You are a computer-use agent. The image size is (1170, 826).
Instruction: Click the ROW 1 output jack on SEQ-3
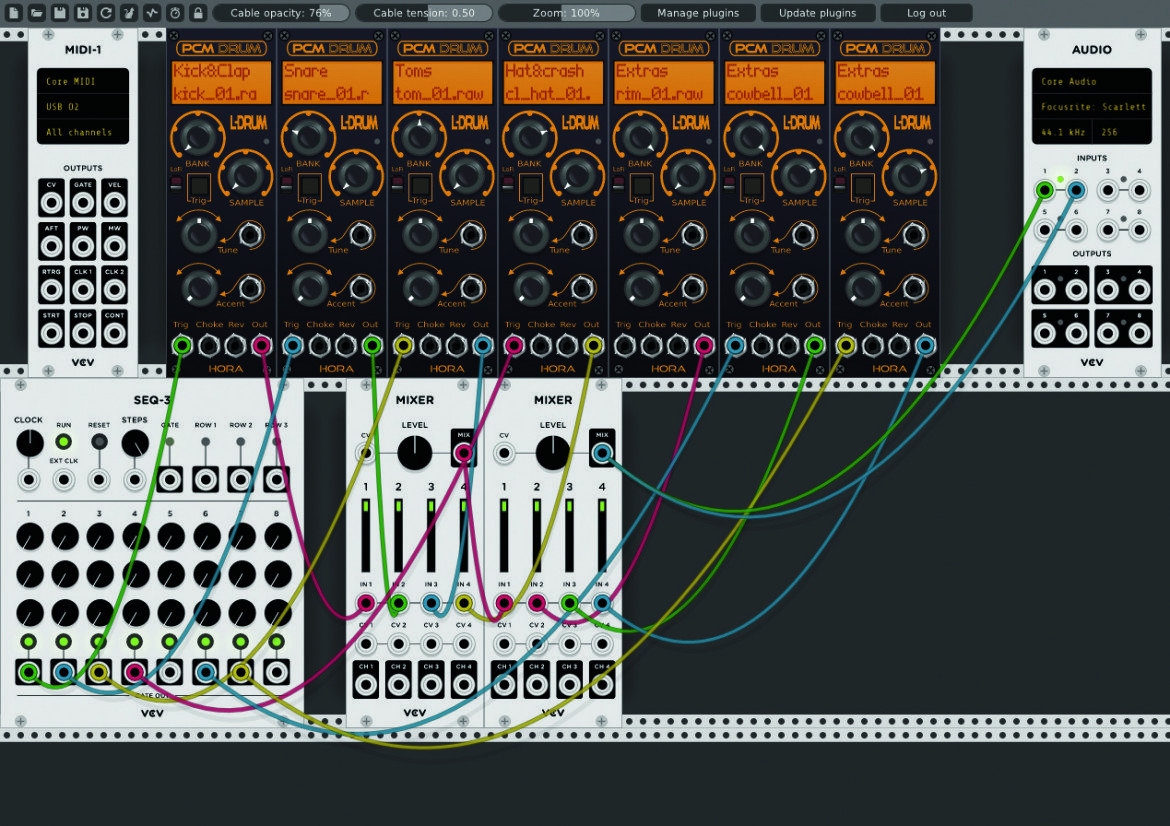tap(205, 479)
